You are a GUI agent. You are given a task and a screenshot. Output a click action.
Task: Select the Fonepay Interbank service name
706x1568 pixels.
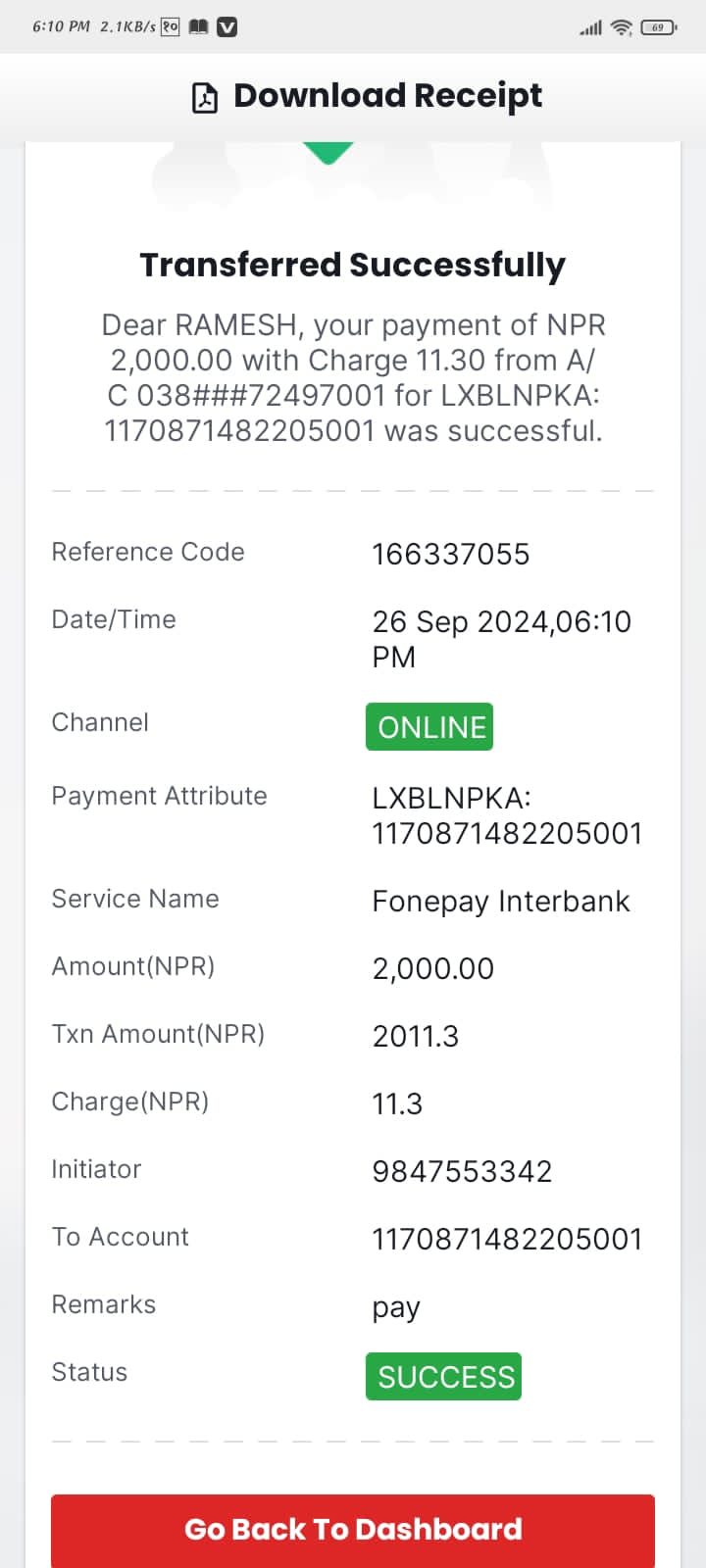tap(501, 902)
